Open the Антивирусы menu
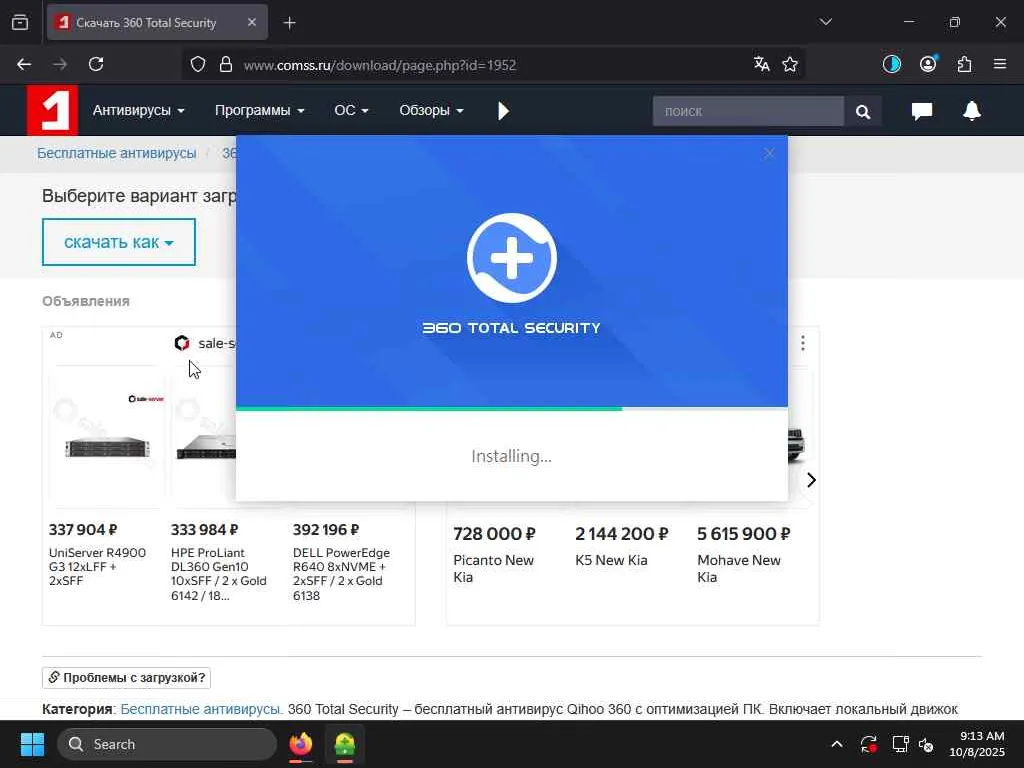1024x768 pixels. (138, 110)
